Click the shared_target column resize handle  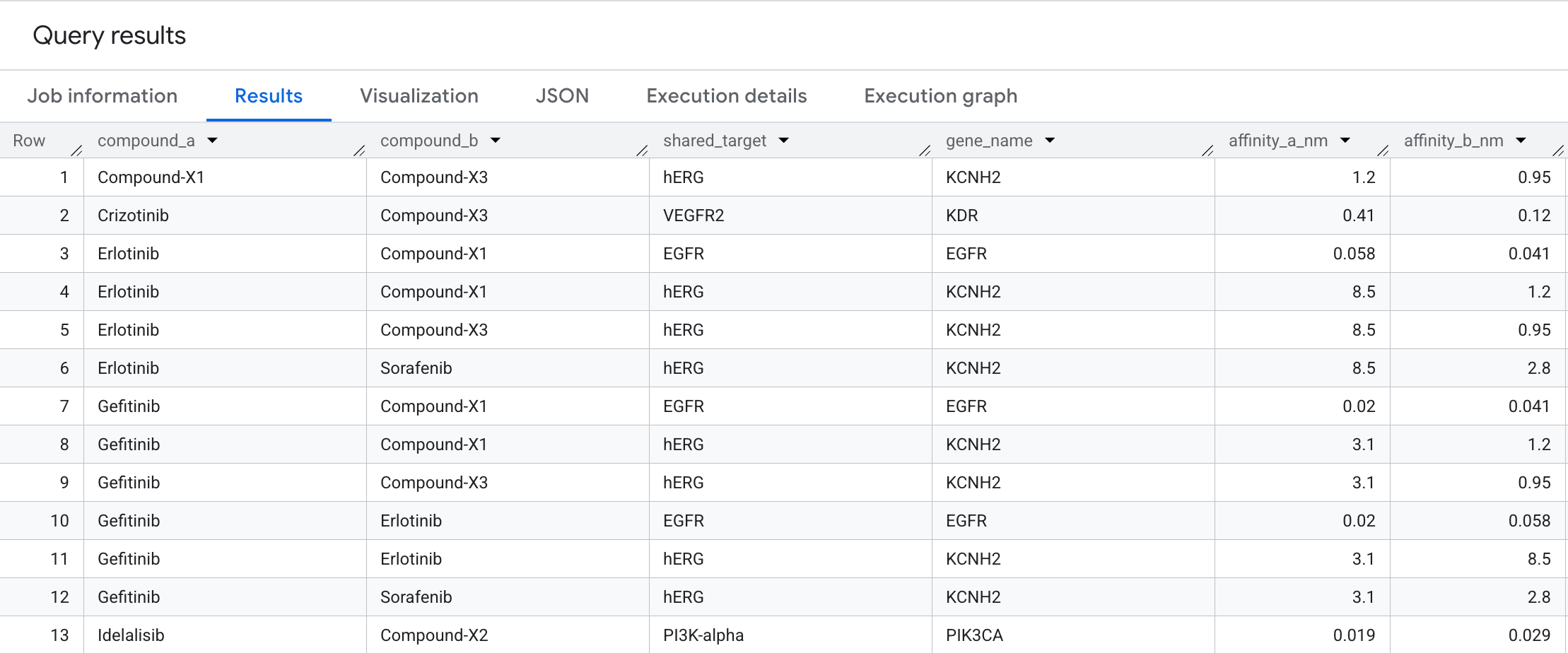click(x=925, y=150)
